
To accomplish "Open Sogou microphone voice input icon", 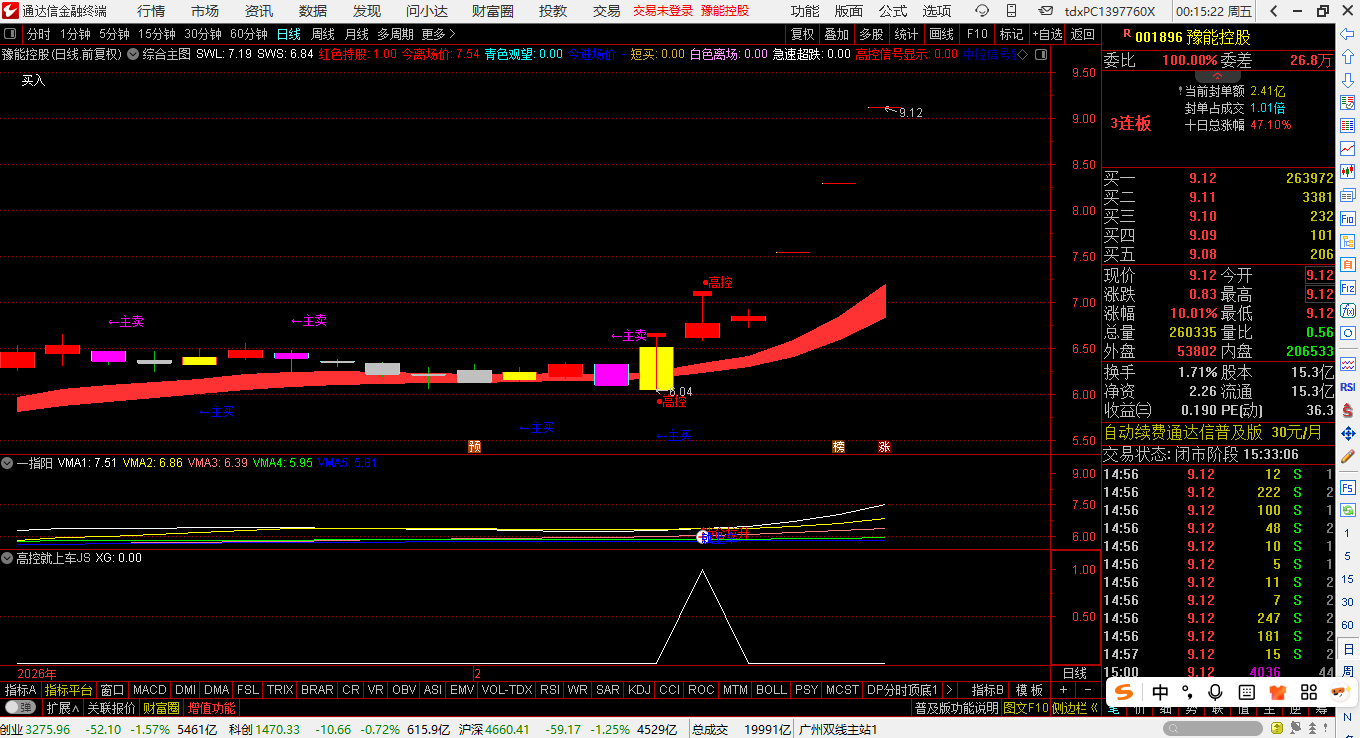I will (x=1215, y=692).
